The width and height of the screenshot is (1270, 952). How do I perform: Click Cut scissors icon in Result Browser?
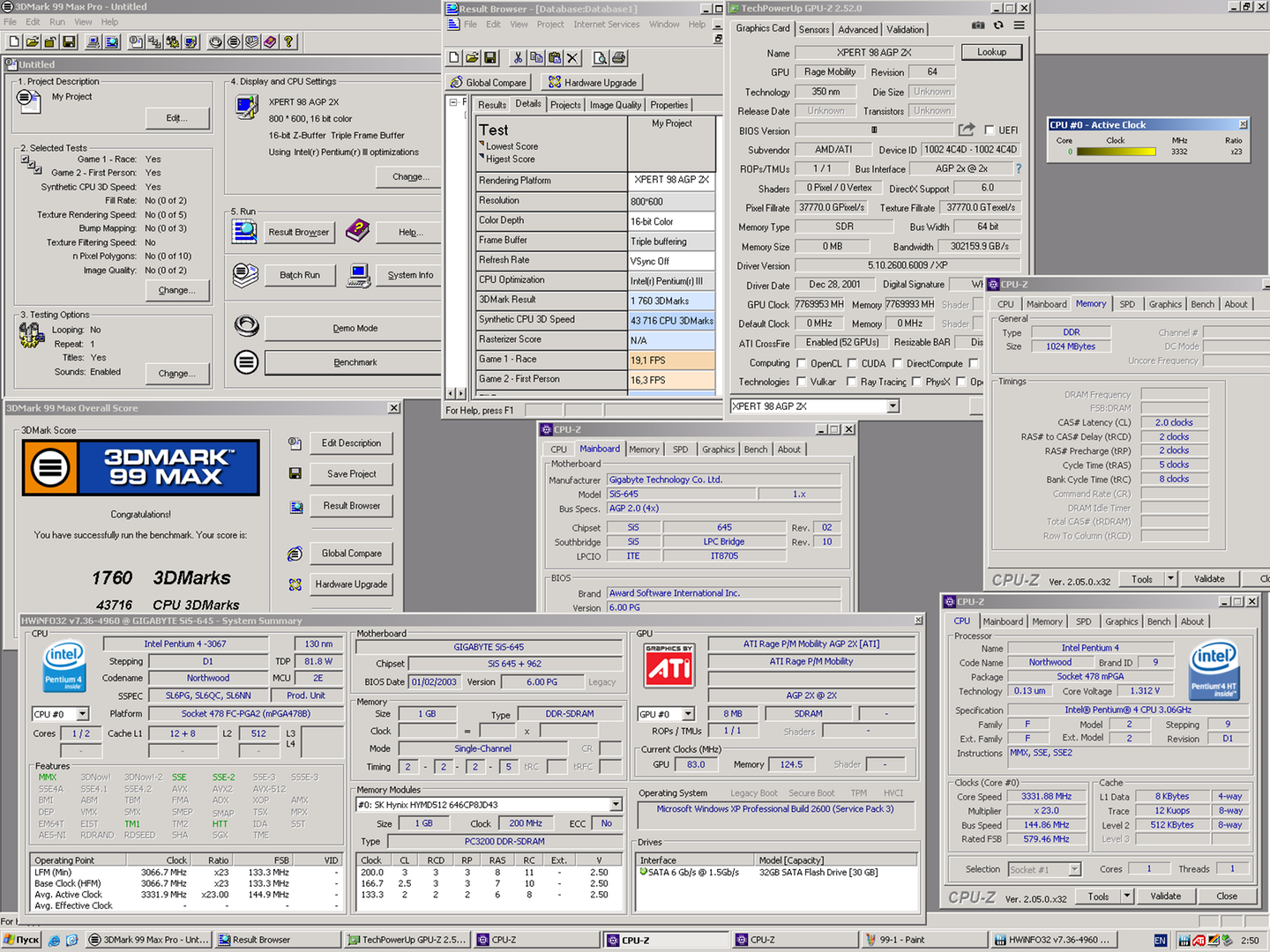click(518, 58)
